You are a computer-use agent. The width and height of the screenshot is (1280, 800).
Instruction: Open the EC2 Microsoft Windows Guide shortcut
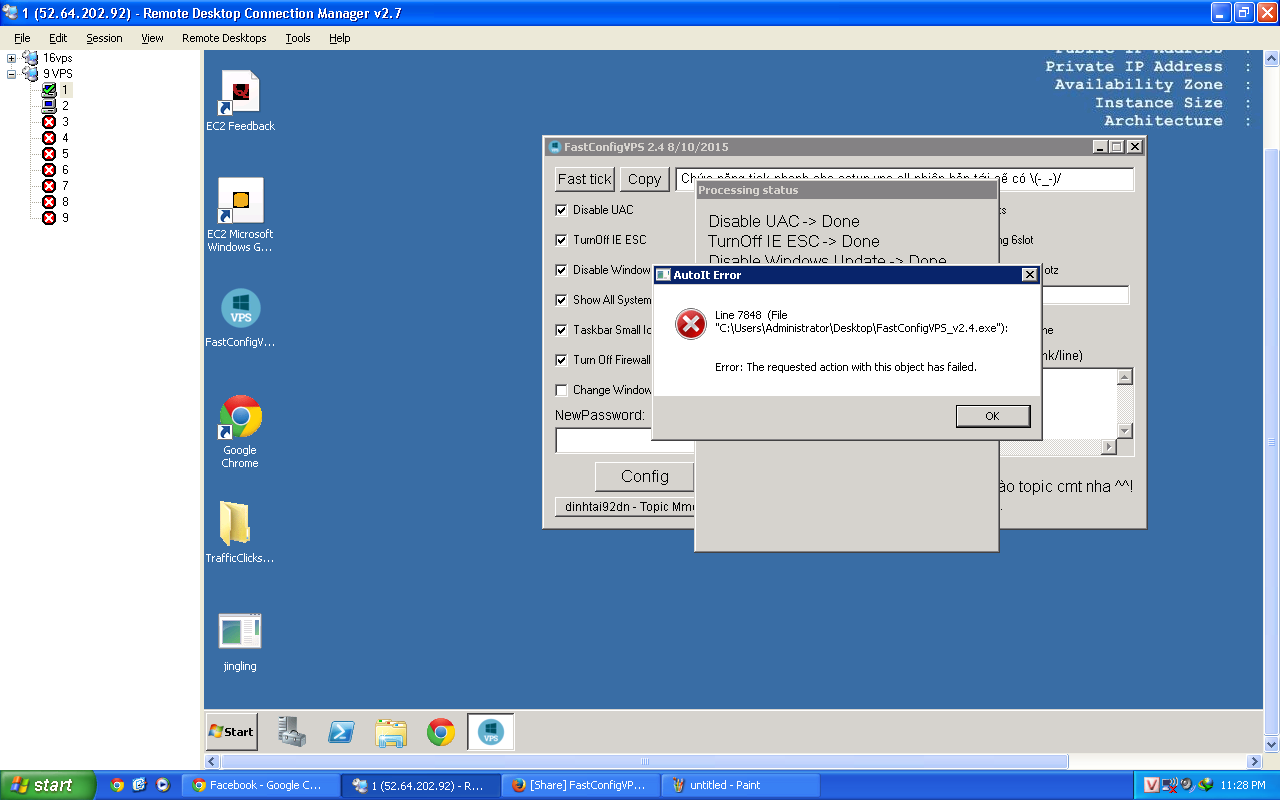tap(240, 215)
